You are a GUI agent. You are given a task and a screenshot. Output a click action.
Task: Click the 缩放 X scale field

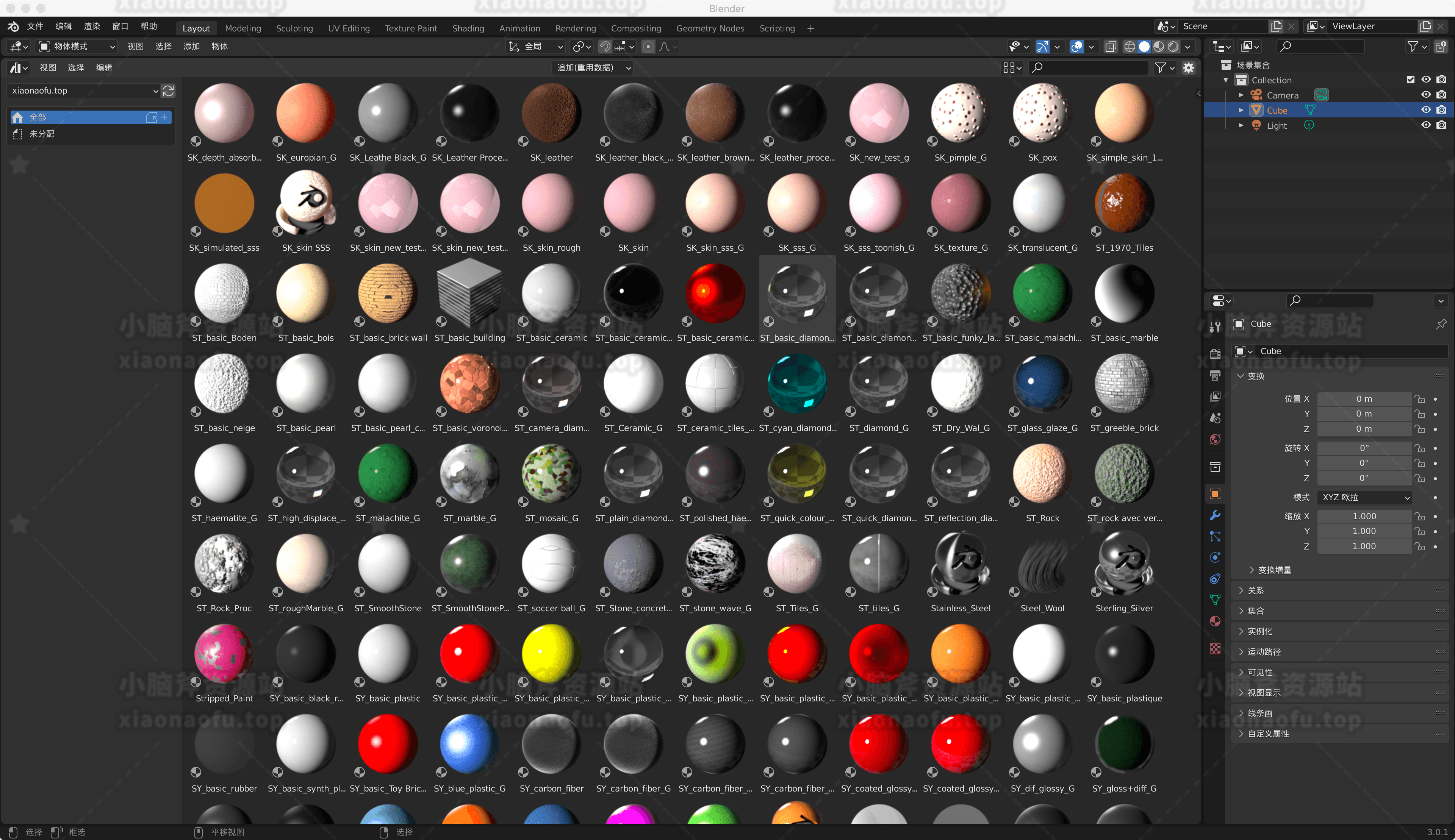[x=1364, y=516]
